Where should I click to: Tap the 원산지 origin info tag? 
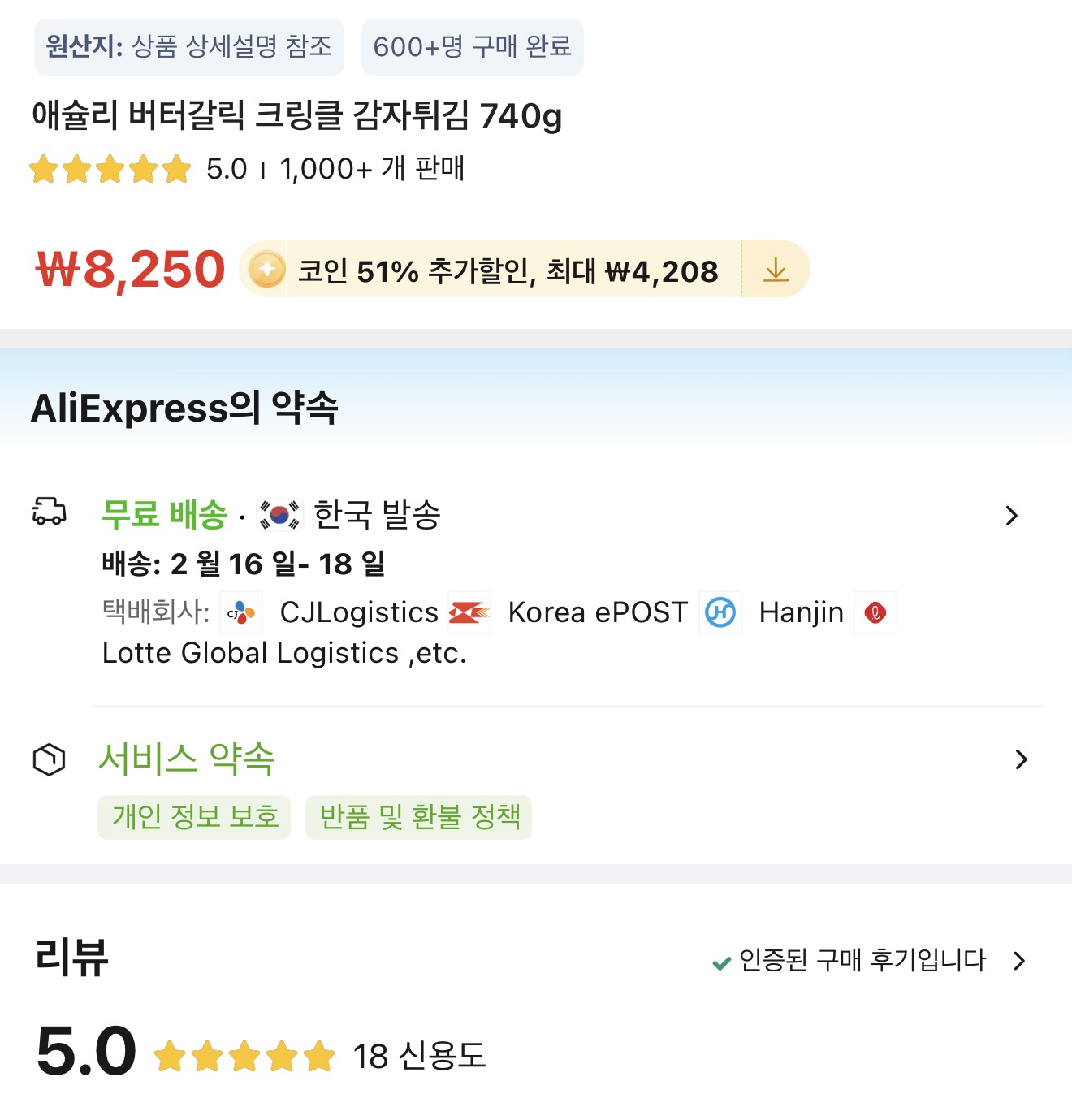189,47
